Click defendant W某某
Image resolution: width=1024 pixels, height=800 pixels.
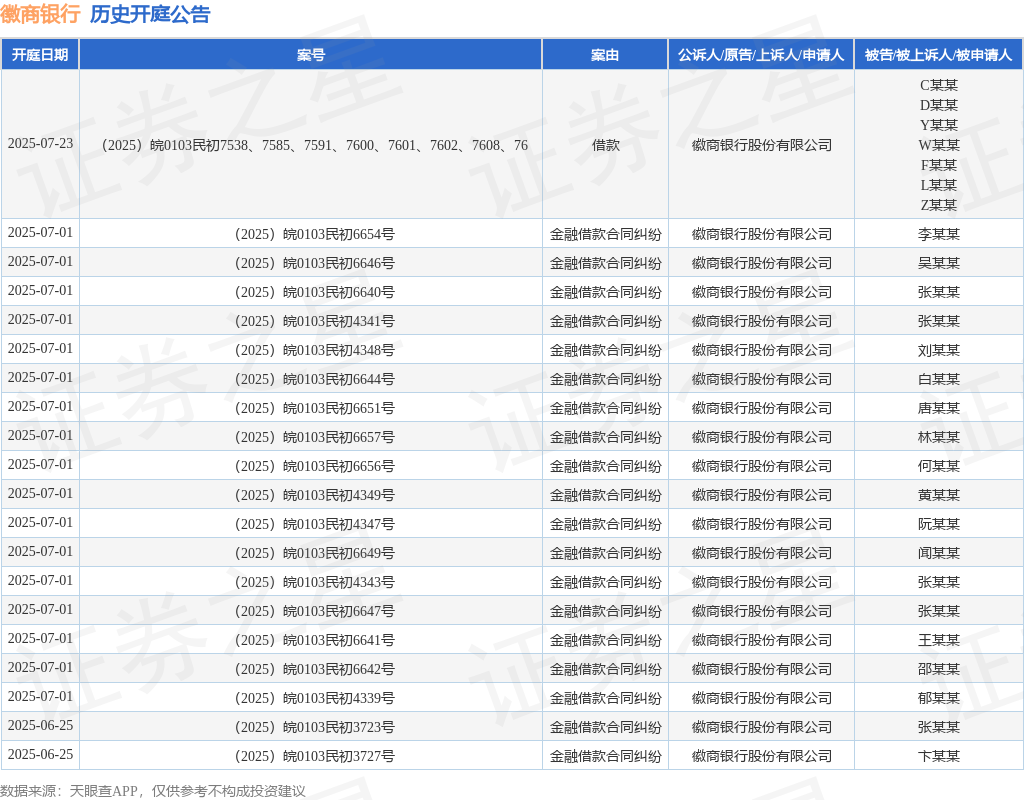coord(938,145)
